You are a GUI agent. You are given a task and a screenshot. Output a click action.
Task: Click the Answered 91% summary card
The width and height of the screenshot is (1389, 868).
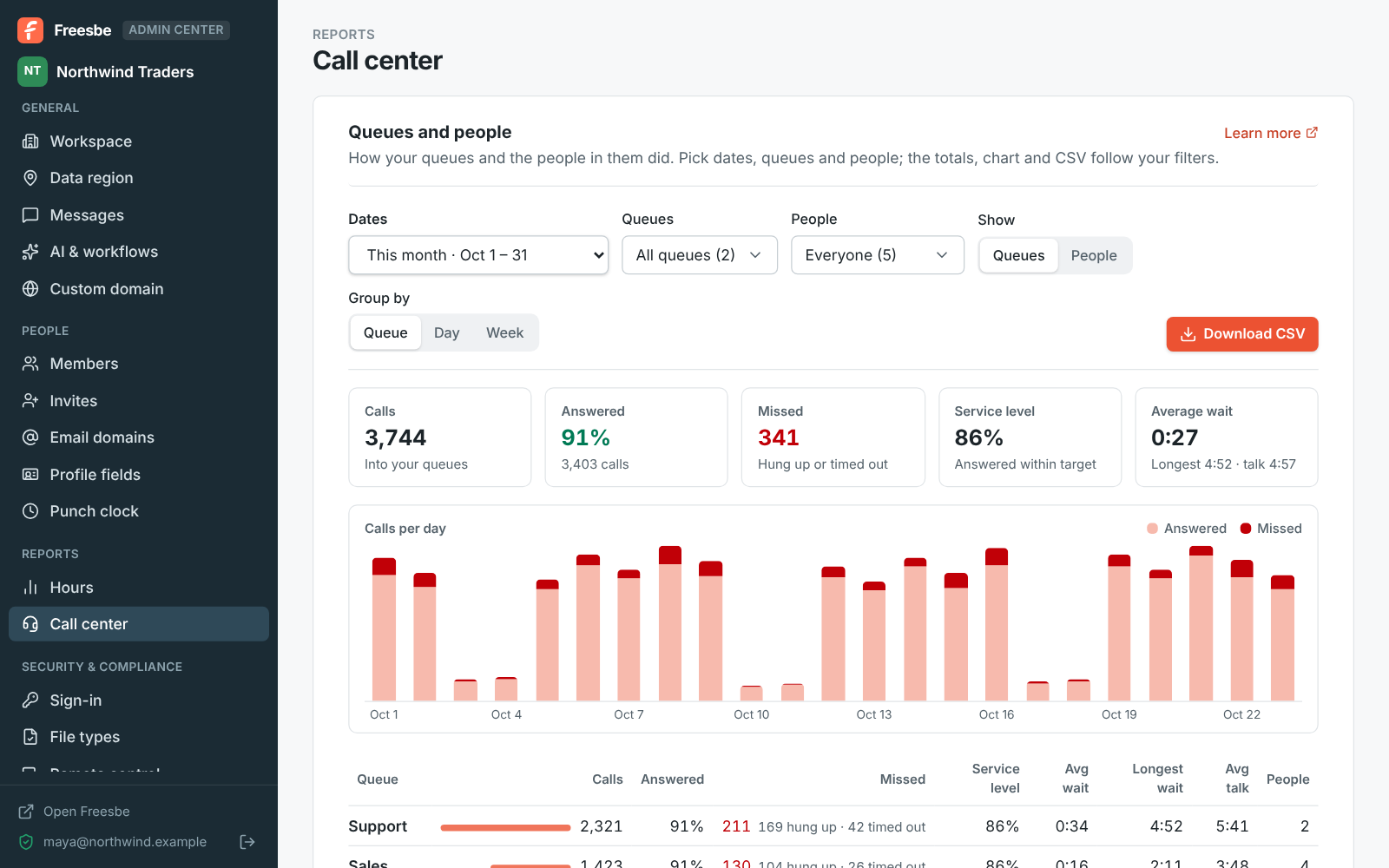pos(636,437)
